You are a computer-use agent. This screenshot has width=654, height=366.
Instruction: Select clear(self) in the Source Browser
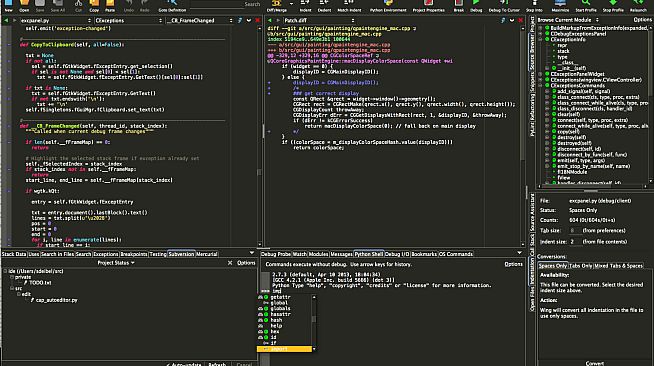click(568, 114)
